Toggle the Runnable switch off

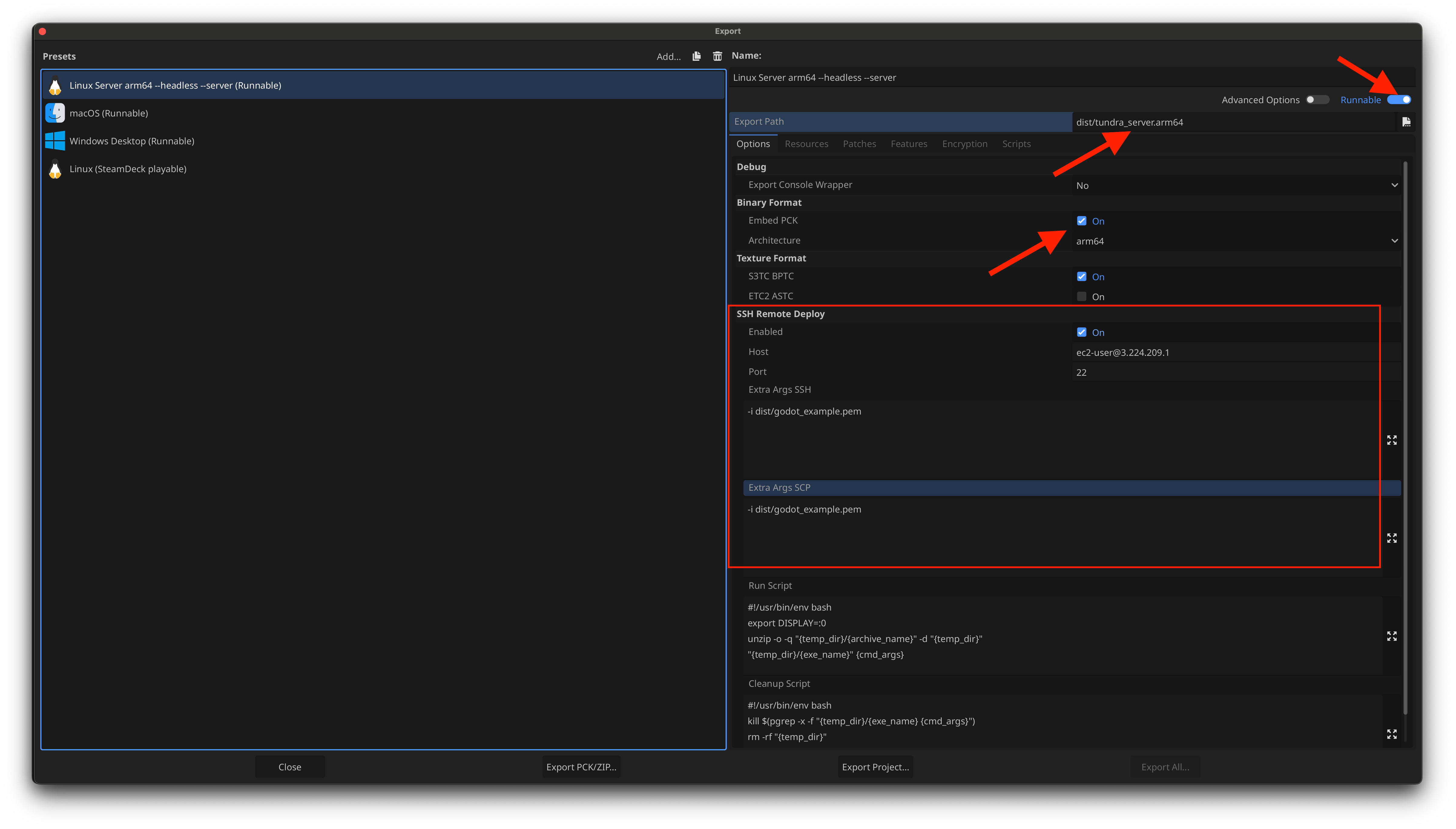click(x=1399, y=100)
